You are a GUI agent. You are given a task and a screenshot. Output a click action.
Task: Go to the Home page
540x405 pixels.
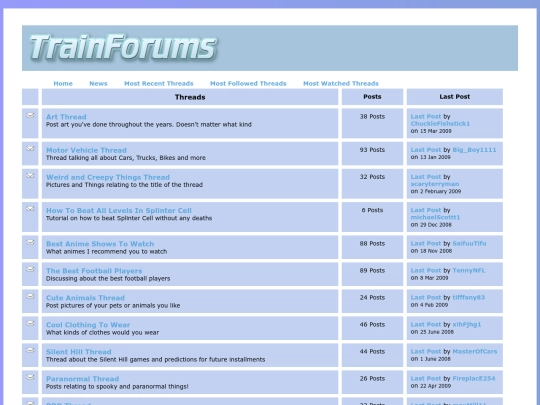[63, 83]
